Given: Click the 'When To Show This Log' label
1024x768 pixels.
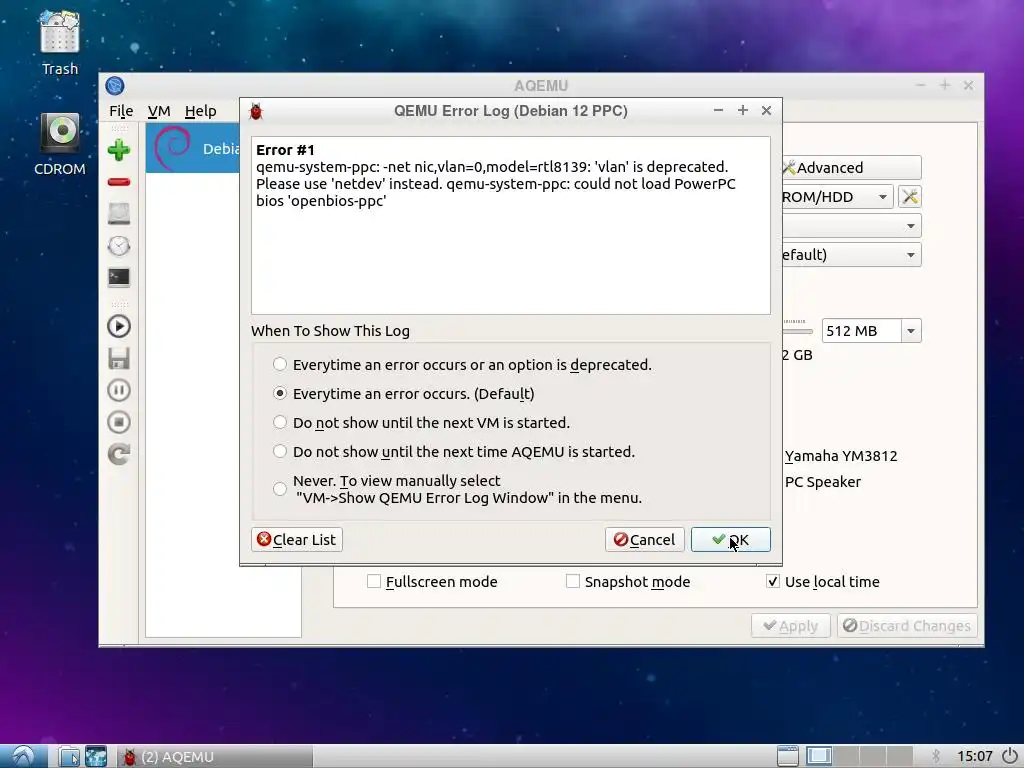Looking at the screenshot, I should [x=330, y=330].
